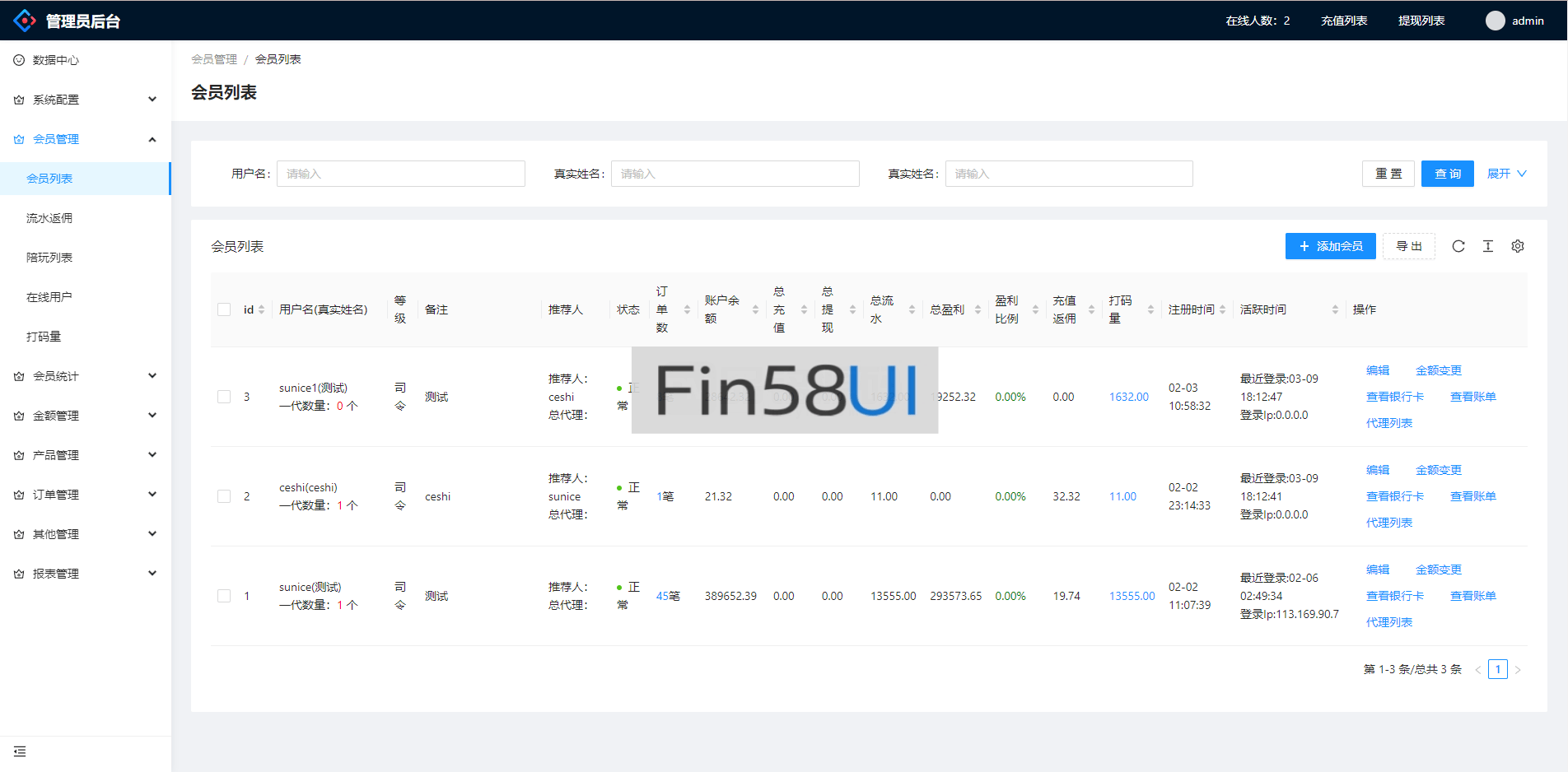Open the 流水返佣 submenu item
Viewport: 1568px width, 772px height.
coord(49,218)
